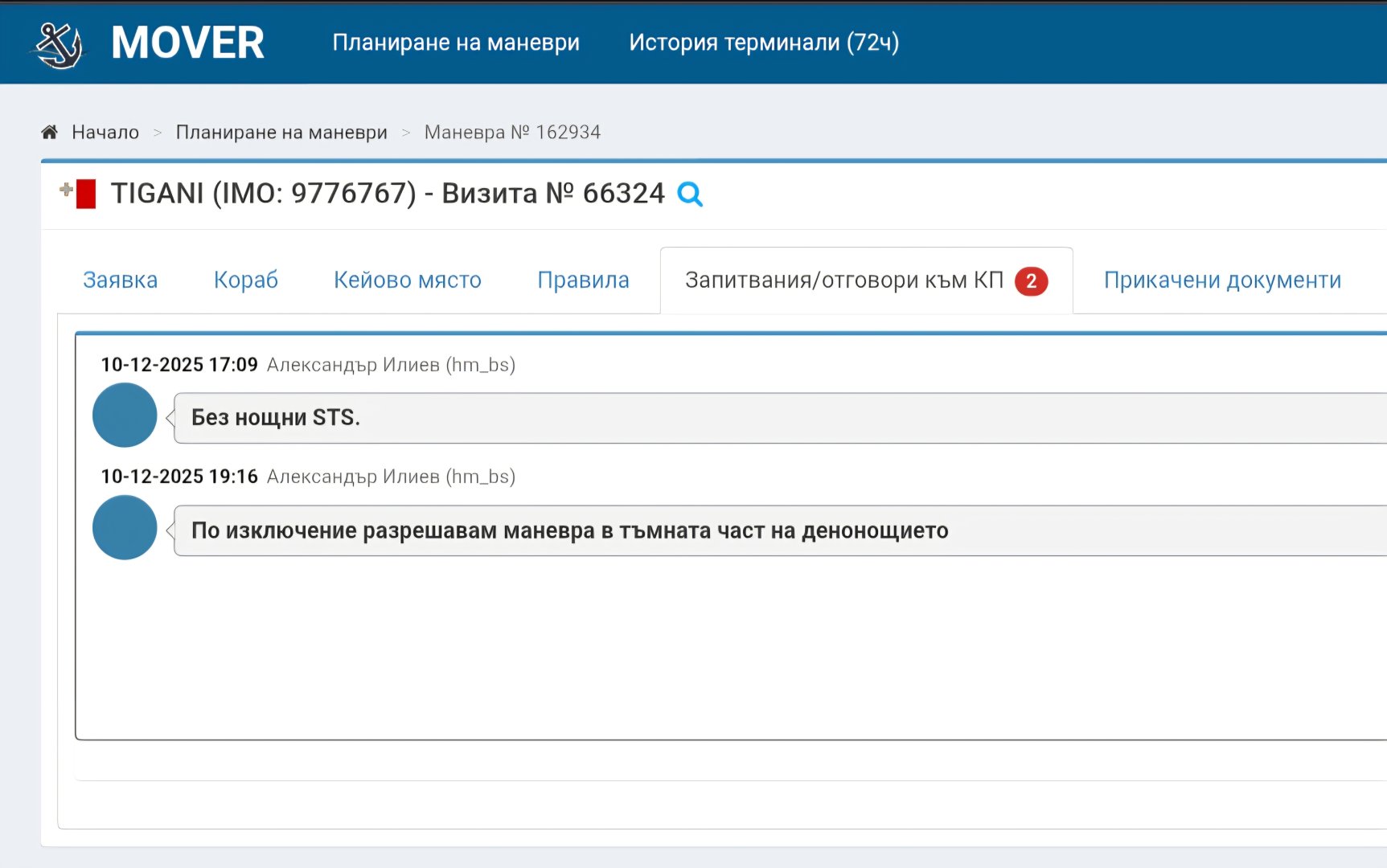Screen dimensions: 1387x868
Task: Click Планиране на маневри in the breadcrumb
Action: point(281,131)
